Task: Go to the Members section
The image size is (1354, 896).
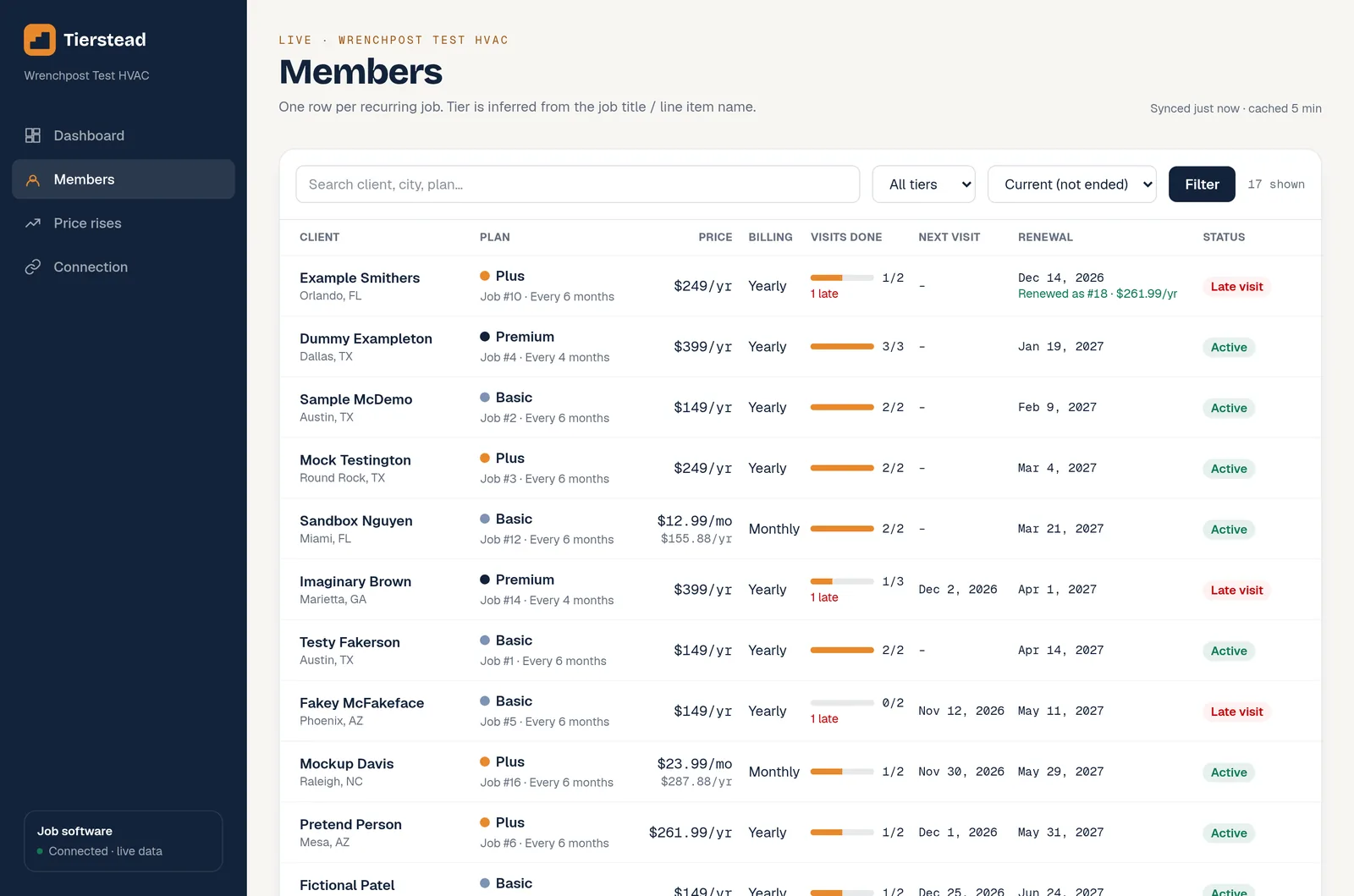Action: coord(124,179)
